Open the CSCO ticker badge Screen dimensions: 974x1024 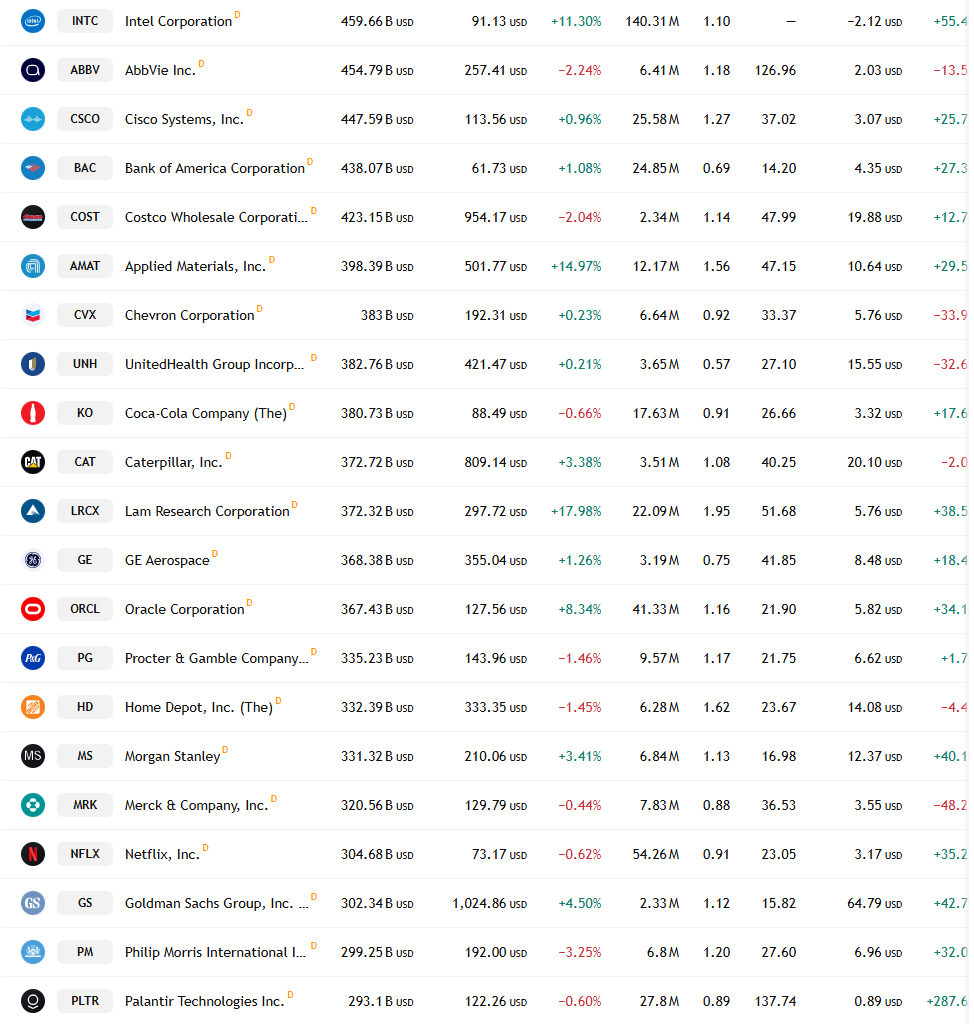point(85,119)
